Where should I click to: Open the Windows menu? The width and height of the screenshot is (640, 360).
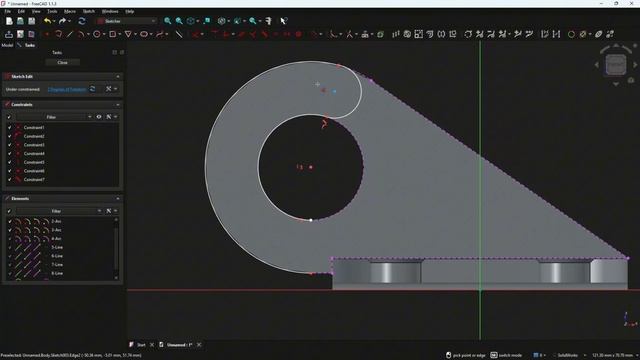pos(110,11)
